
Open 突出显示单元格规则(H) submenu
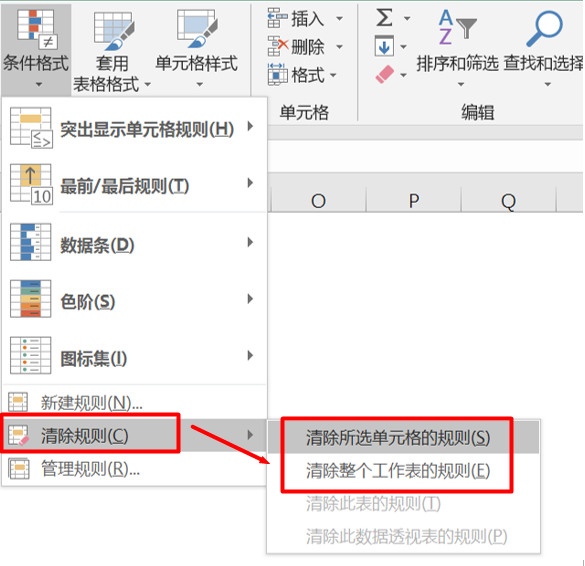(x=134, y=128)
